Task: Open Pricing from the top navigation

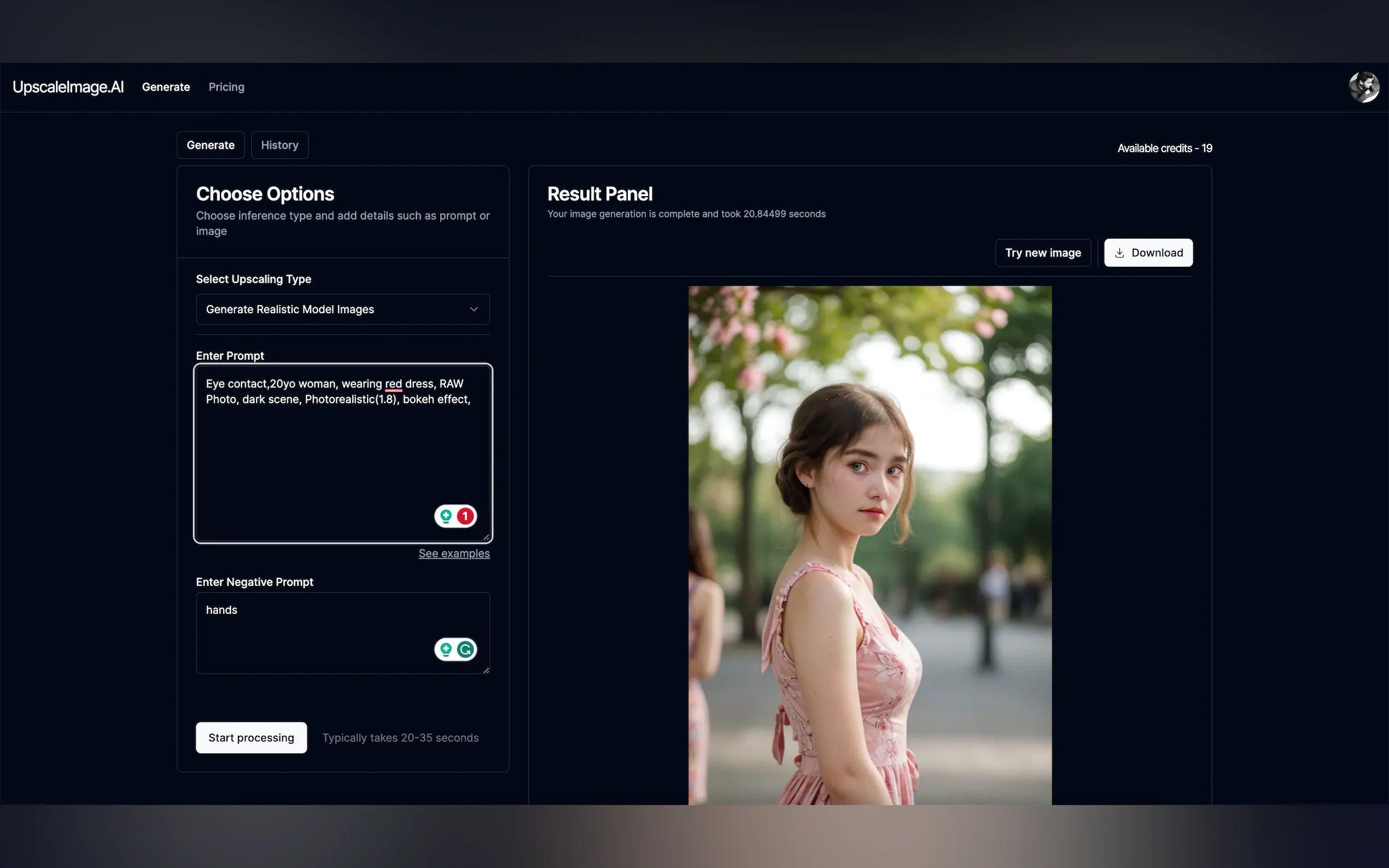Action: [x=226, y=87]
